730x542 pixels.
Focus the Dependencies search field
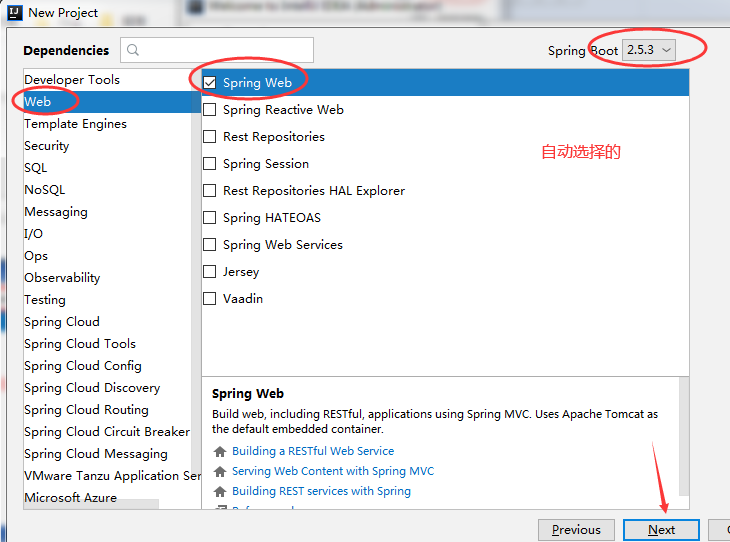[217, 50]
